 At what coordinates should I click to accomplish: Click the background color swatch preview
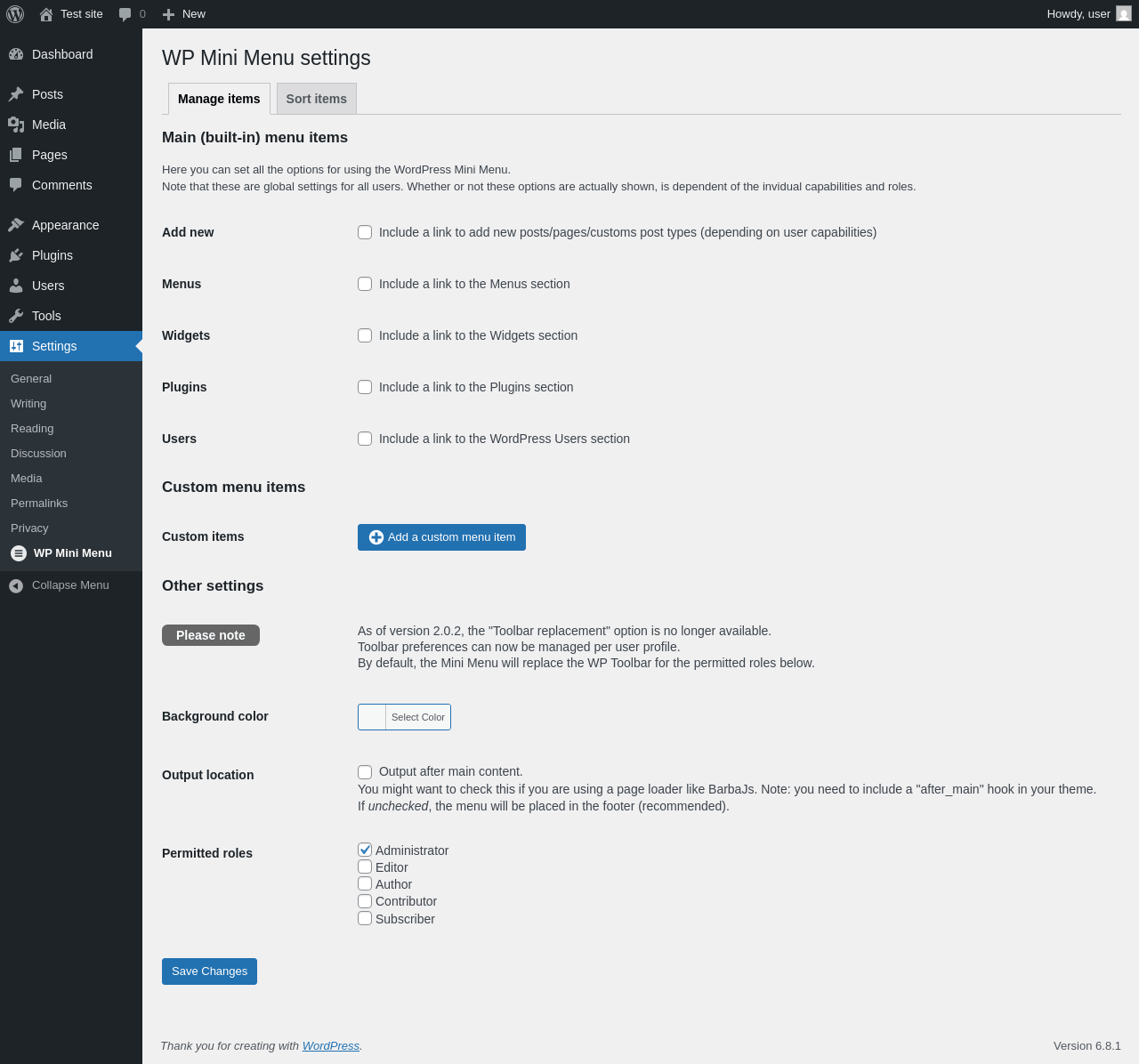point(372,717)
